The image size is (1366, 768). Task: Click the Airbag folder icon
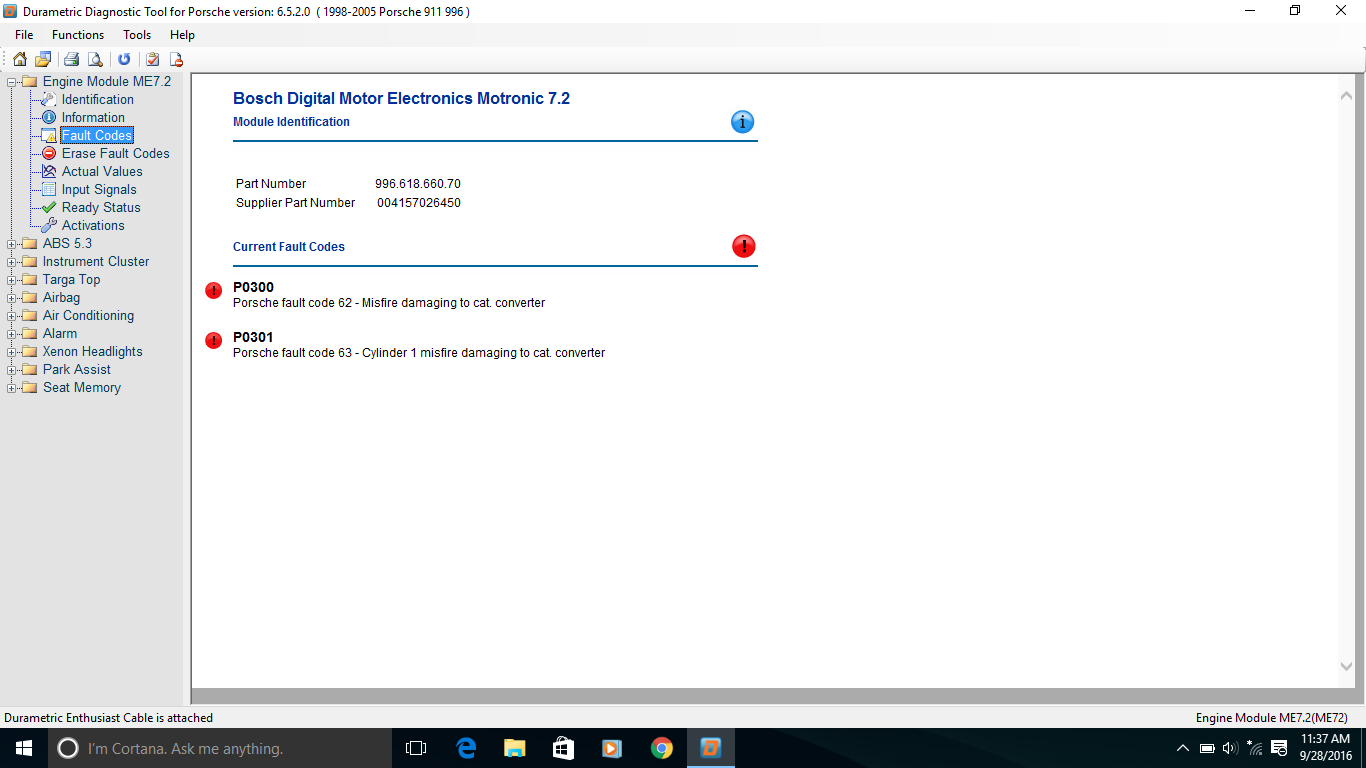[29, 297]
